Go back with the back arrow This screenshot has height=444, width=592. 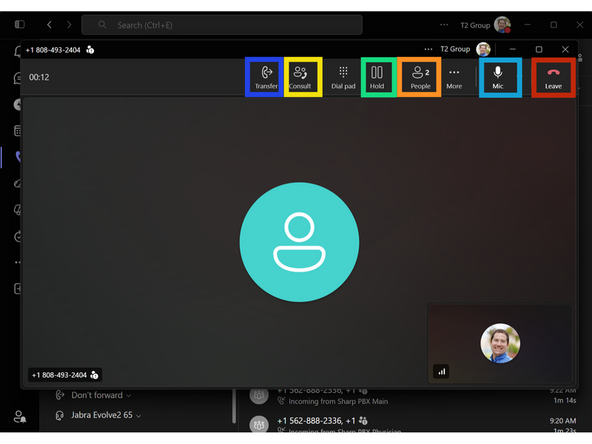[x=49, y=25]
